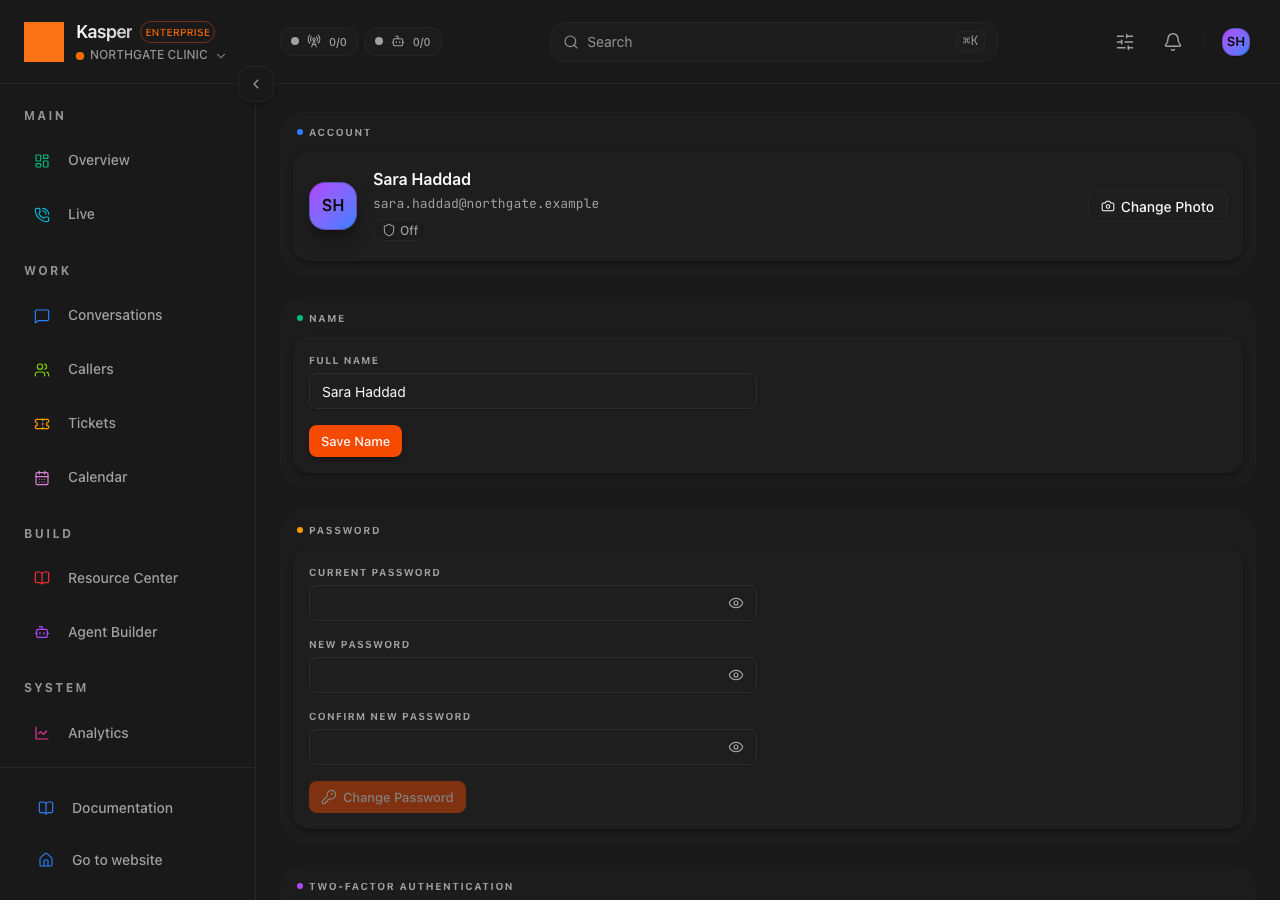Collapse the sidebar with the chevron button
The image size is (1280, 900).
pyautogui.click(x=256, y=84)
